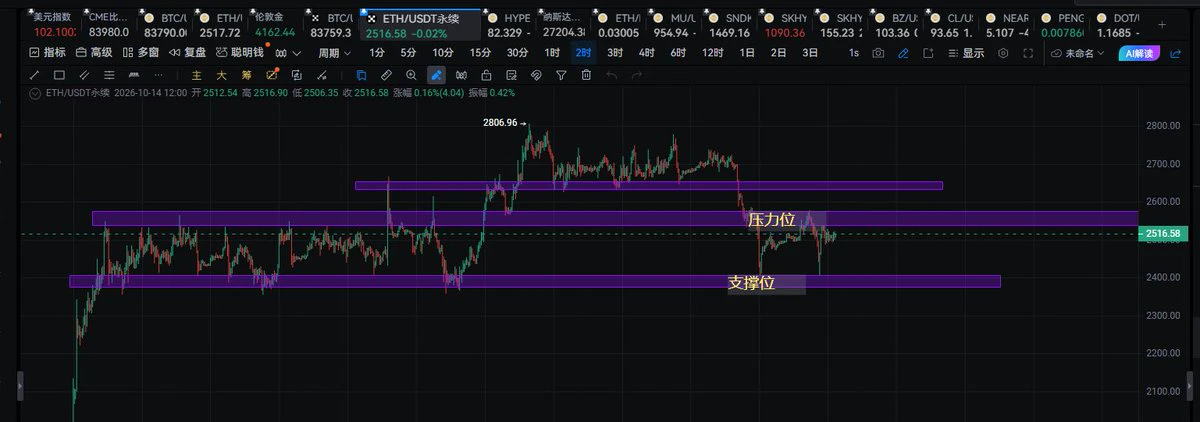
Task: Toggle the lock drawings icon
Action: [485, 75]
